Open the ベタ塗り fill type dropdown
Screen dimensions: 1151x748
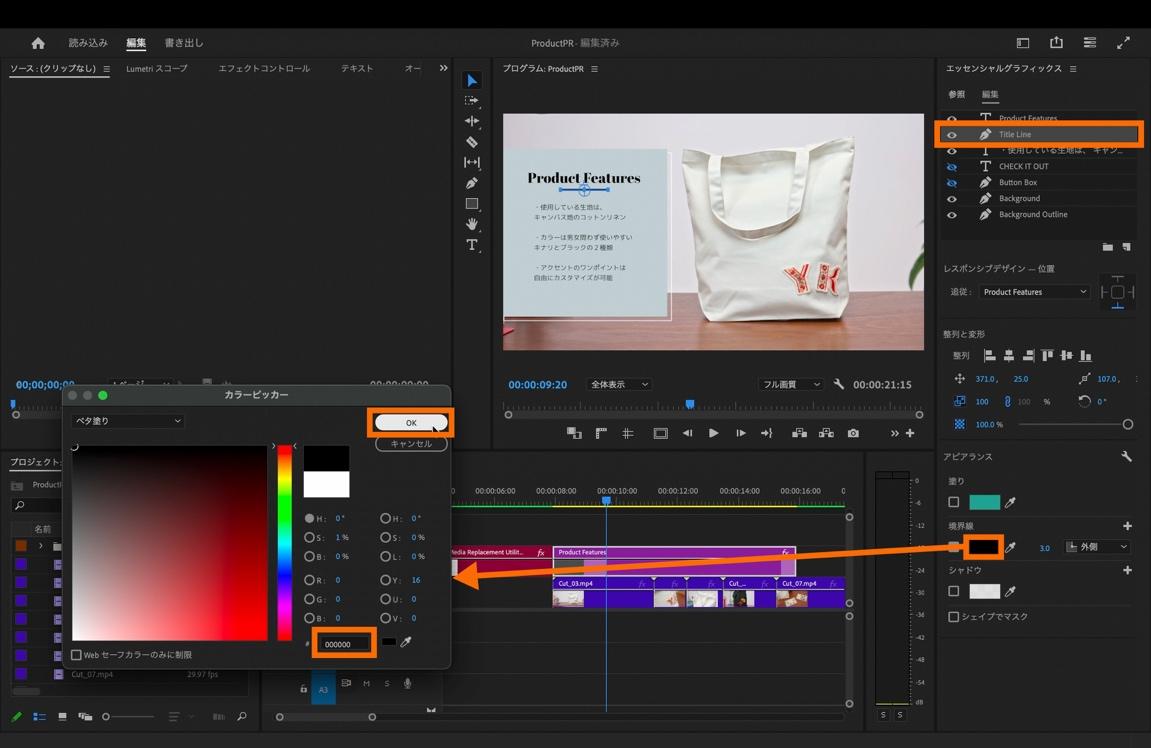127,421
